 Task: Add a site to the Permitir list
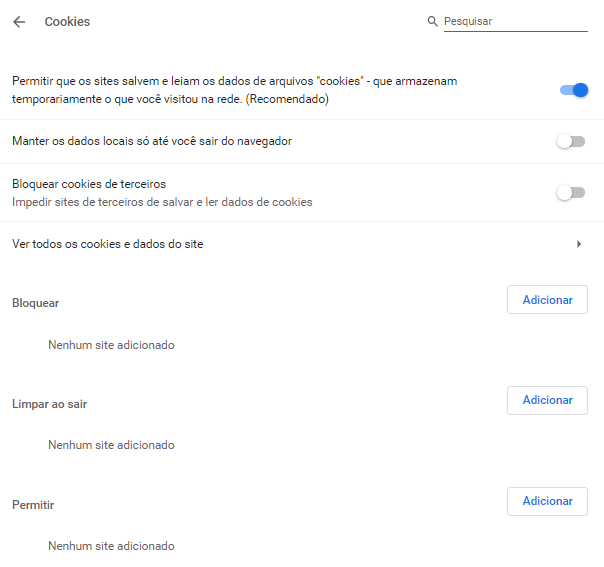point(547,501)
